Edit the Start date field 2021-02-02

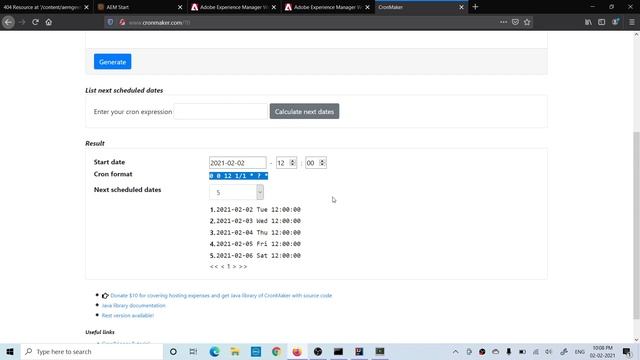pos(238,163)
